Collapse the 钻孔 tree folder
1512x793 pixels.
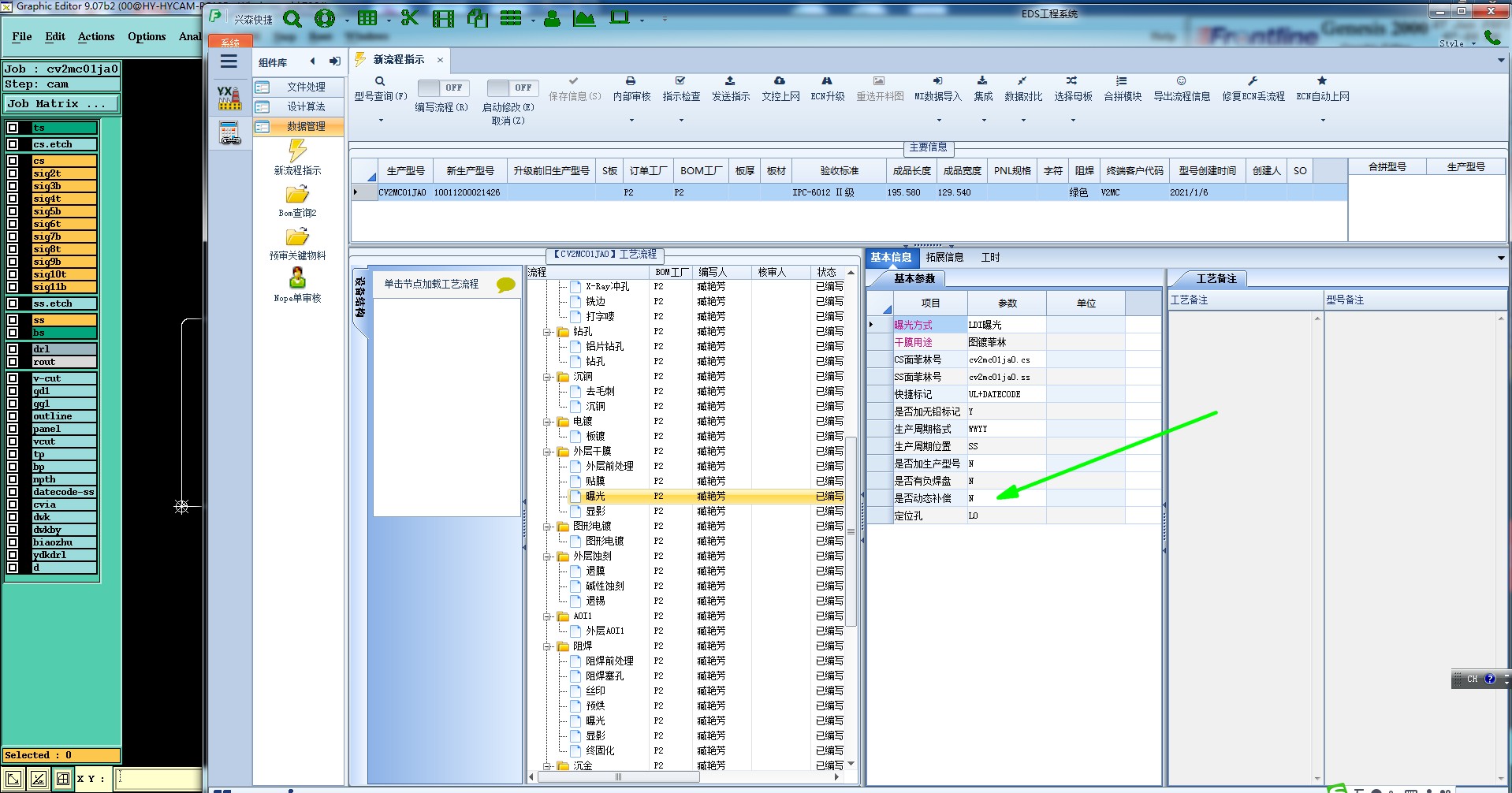(547, 332)
